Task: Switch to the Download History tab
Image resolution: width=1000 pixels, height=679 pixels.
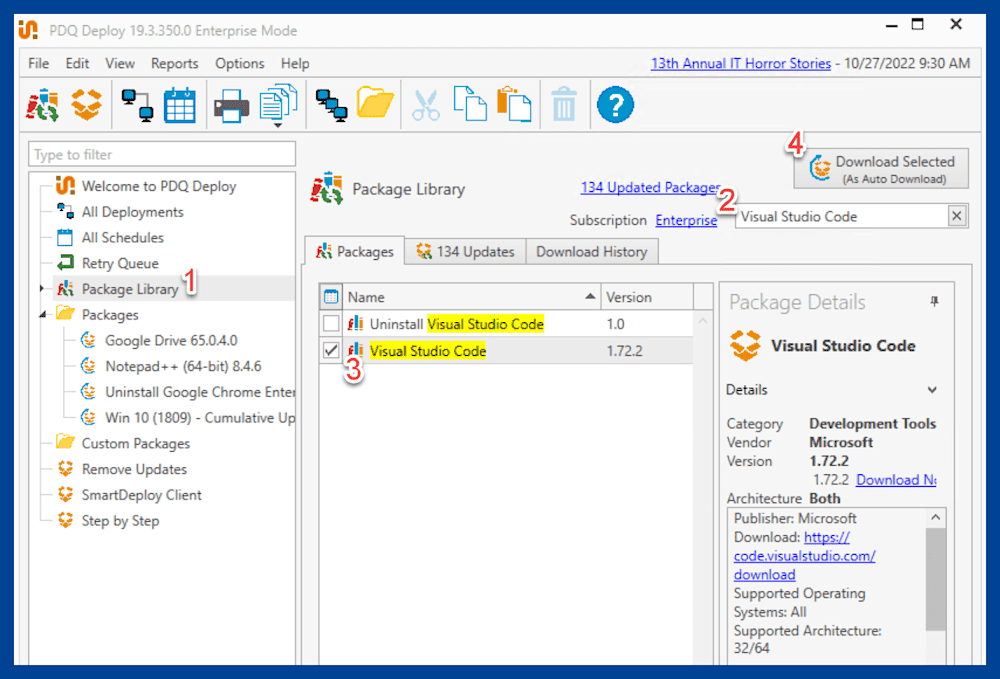Action: coord(591,251)
